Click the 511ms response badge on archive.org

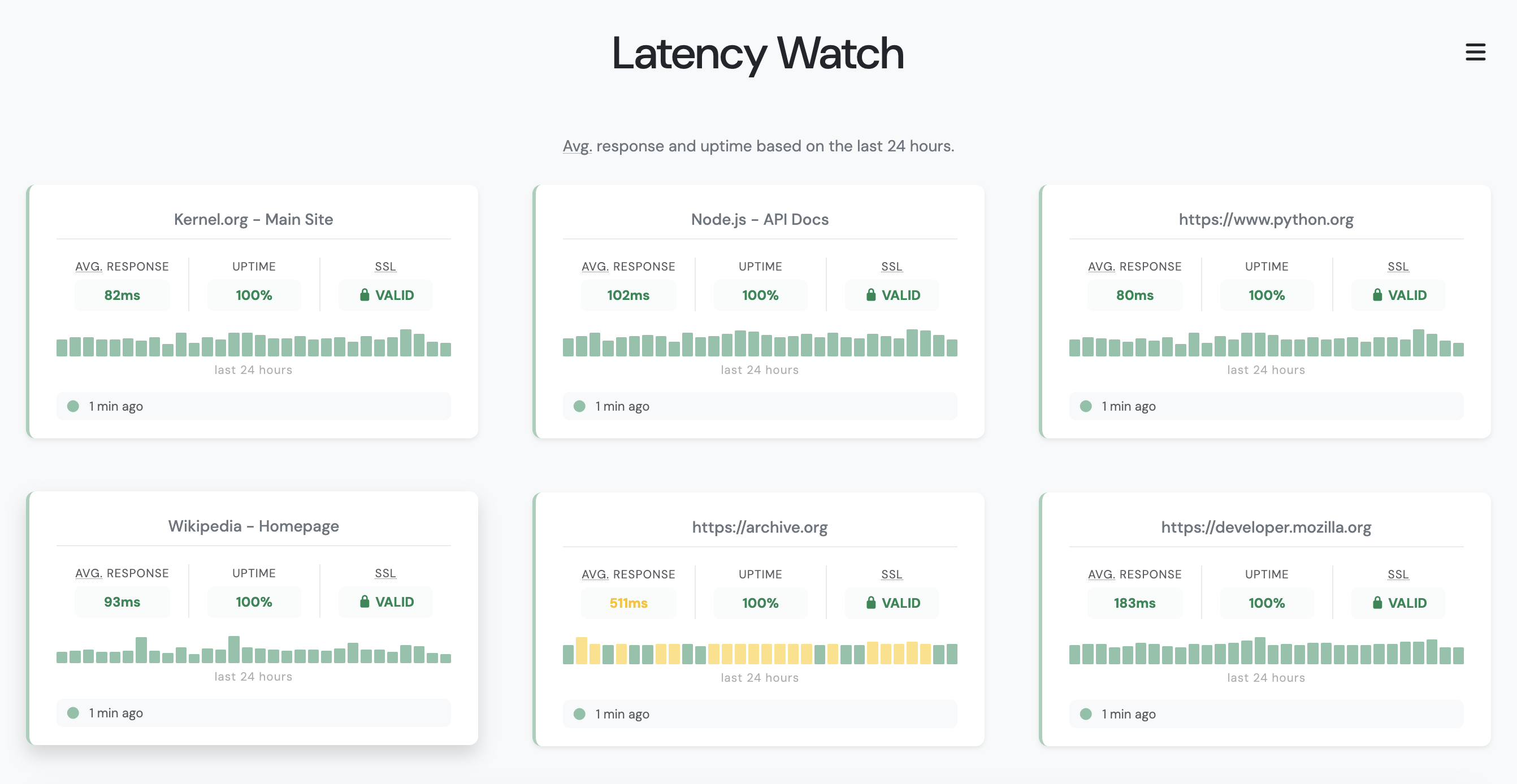[628, 602]
